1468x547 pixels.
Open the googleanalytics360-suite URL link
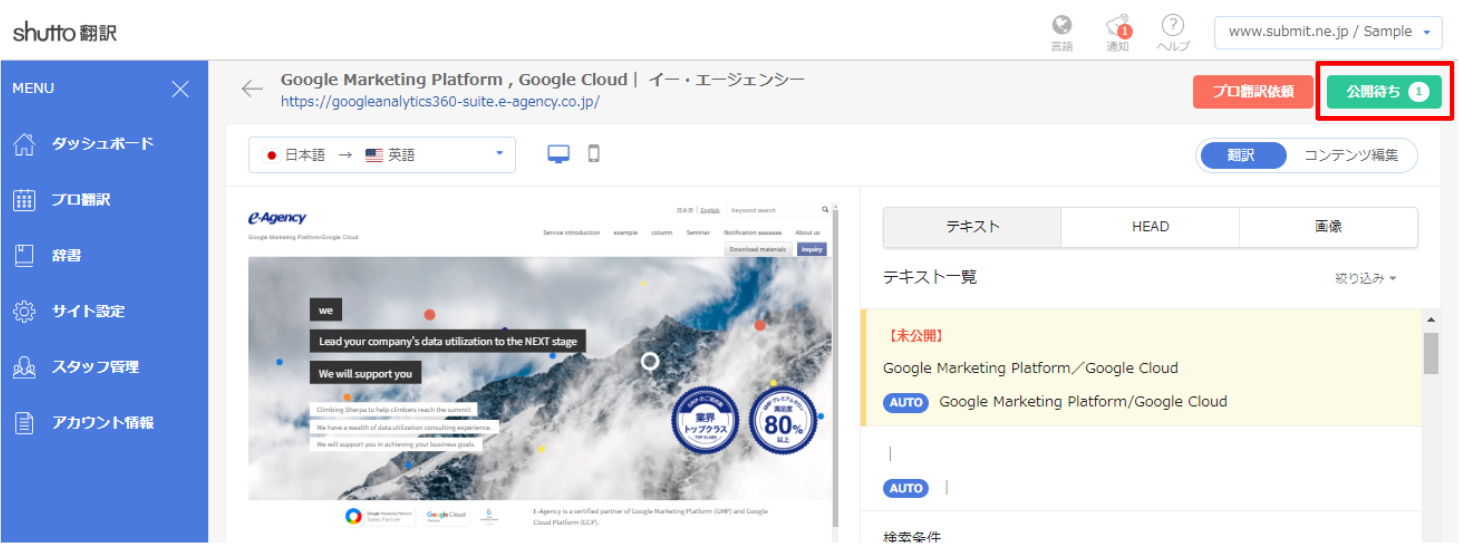[440, 101]
